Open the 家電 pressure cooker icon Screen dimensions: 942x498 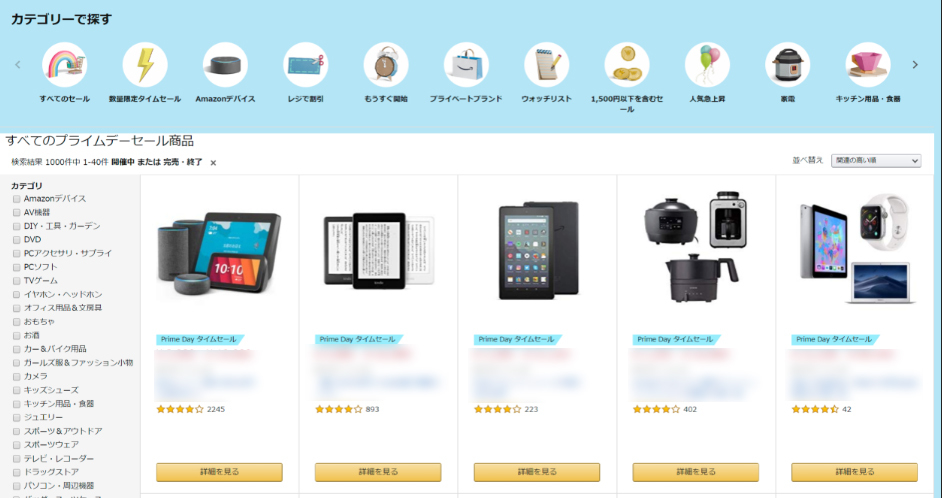(788, 65)
